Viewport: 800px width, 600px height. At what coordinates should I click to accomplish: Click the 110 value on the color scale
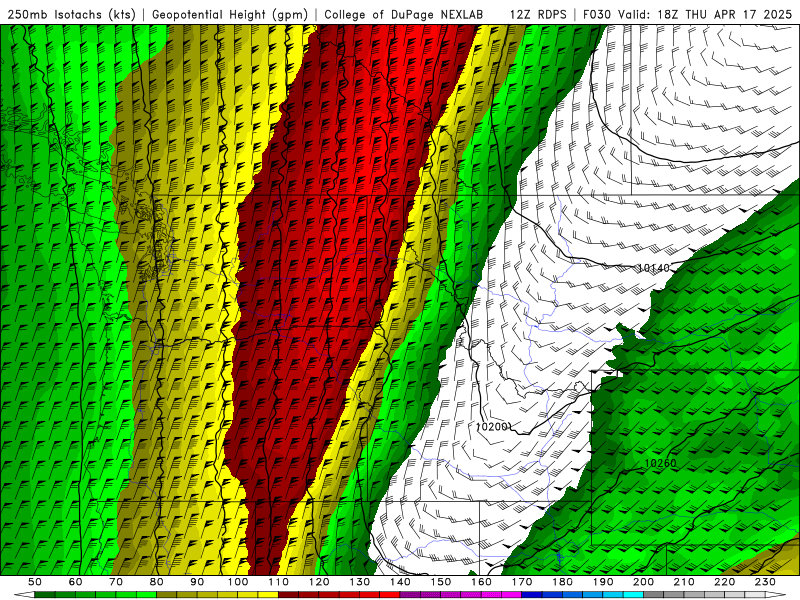(279, 582)
